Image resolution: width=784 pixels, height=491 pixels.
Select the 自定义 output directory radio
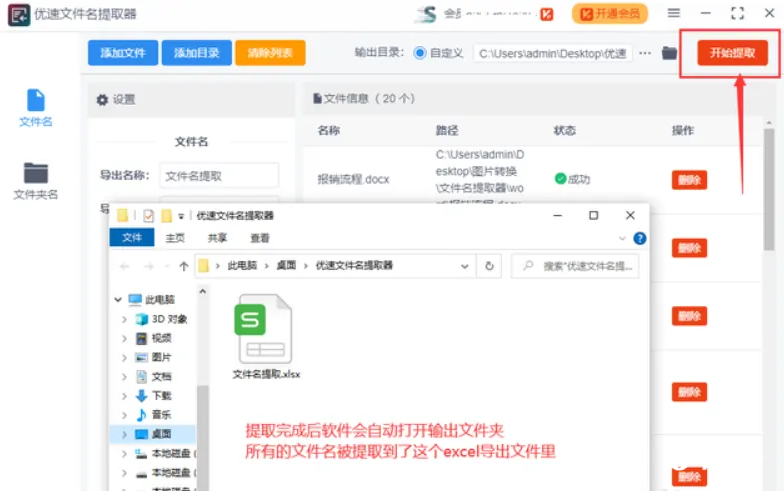(420, 53)
